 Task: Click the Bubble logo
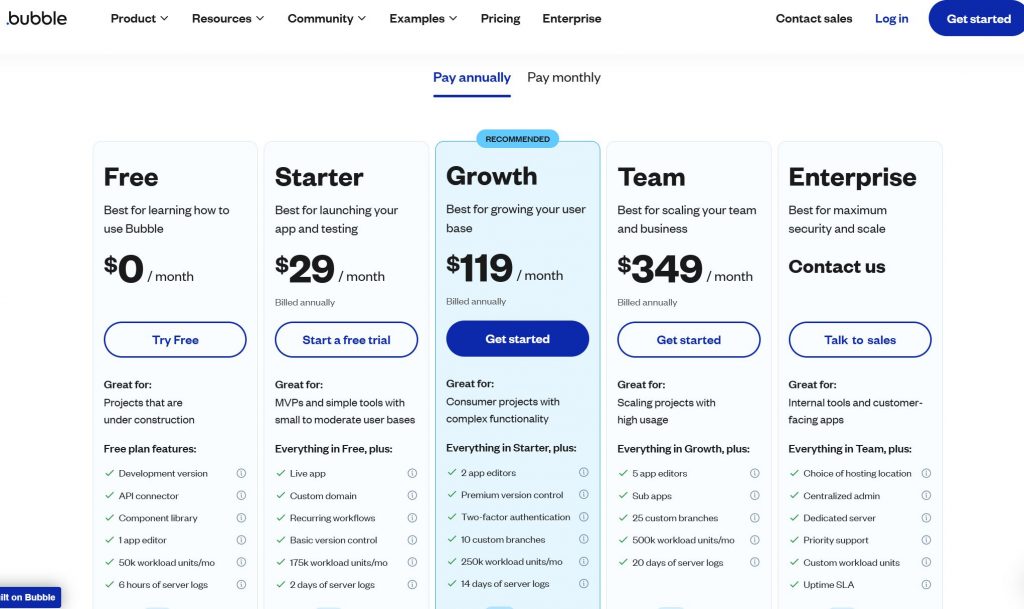[x=37, y=18]
